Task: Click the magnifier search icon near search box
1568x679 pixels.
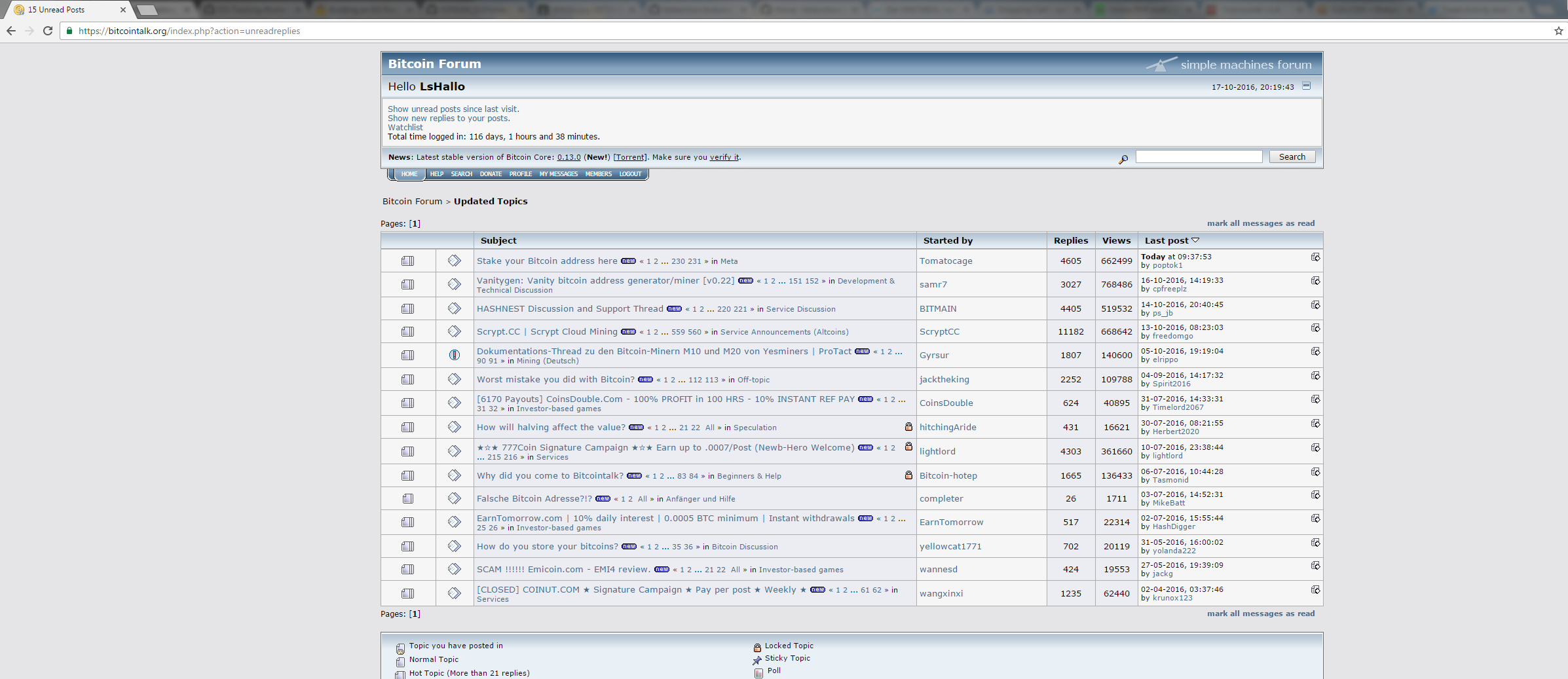Action: point(1123,159)
